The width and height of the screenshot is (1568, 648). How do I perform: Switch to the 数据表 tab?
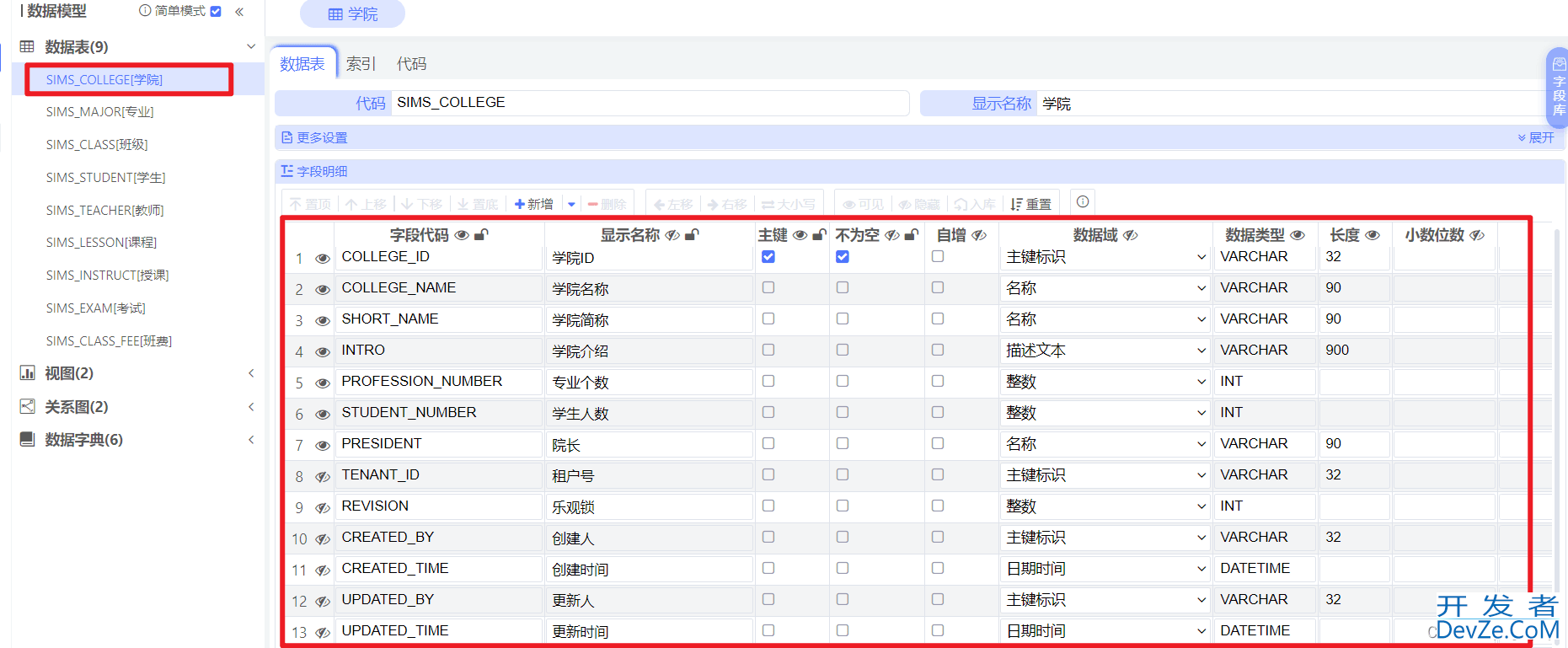tap(302, 64)
